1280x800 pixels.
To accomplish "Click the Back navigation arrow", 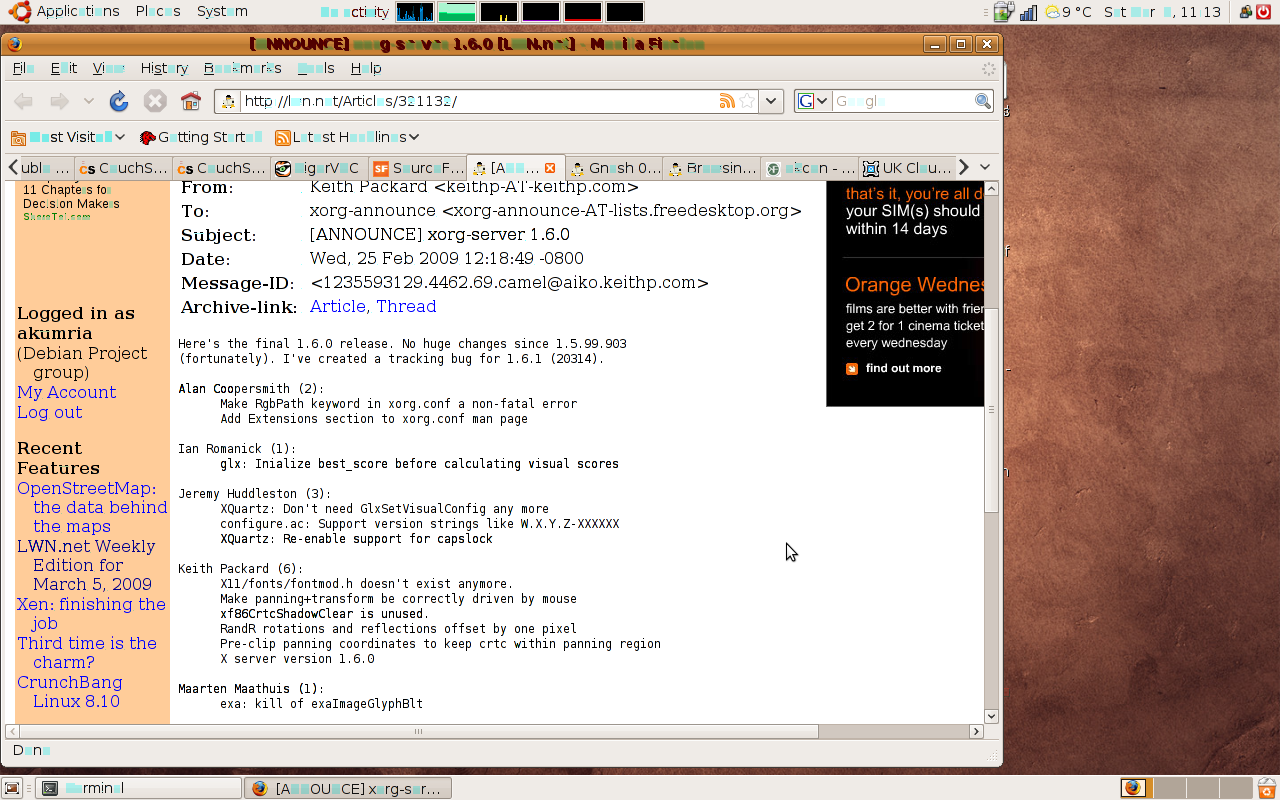I will click(23, 101).
